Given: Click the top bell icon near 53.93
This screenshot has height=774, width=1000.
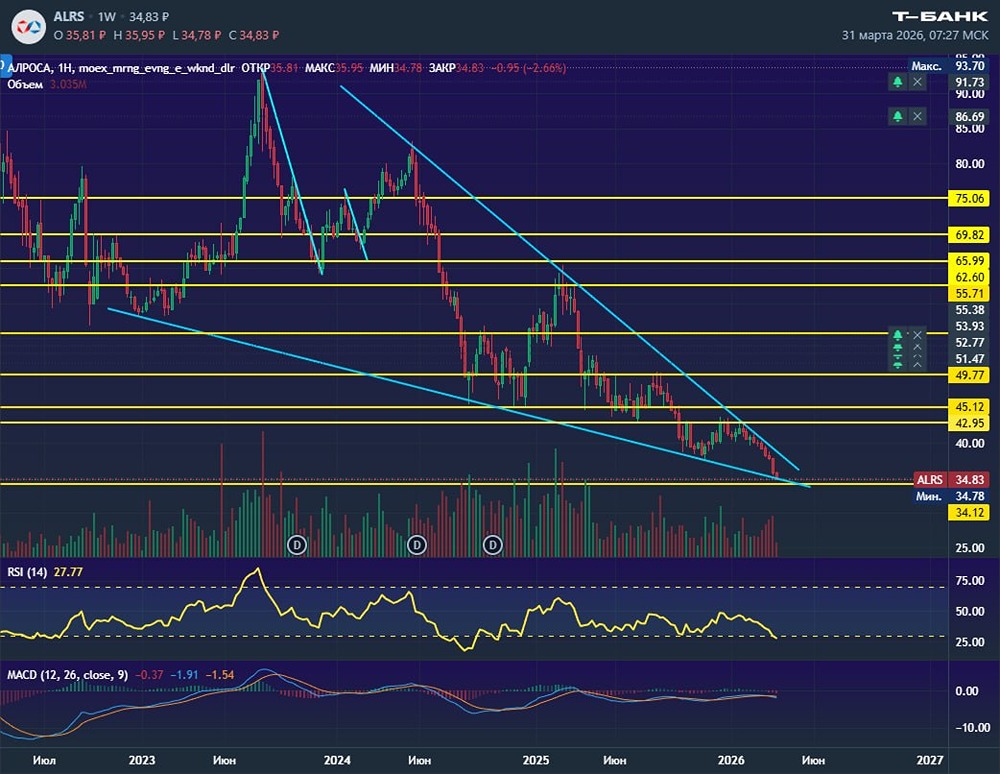Looking at the screenshot, I should 898,334.
